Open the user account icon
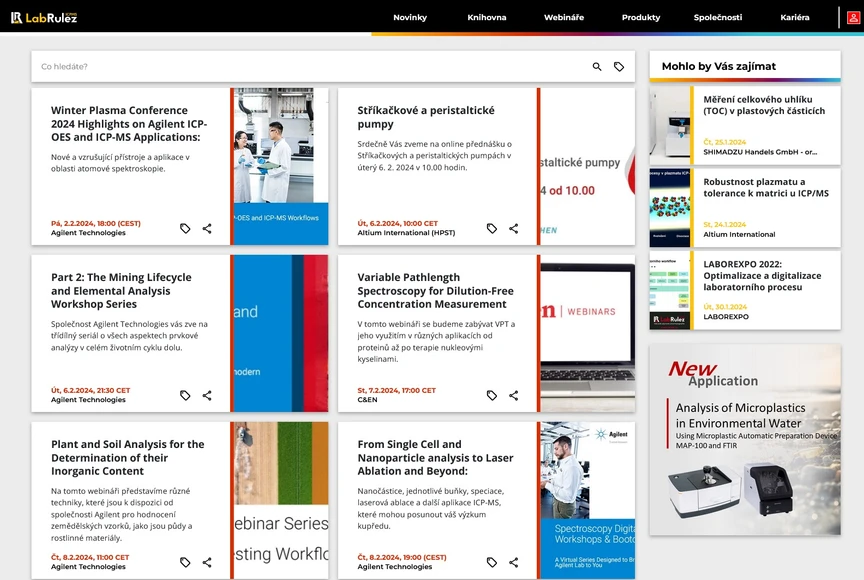 (853, 18)
